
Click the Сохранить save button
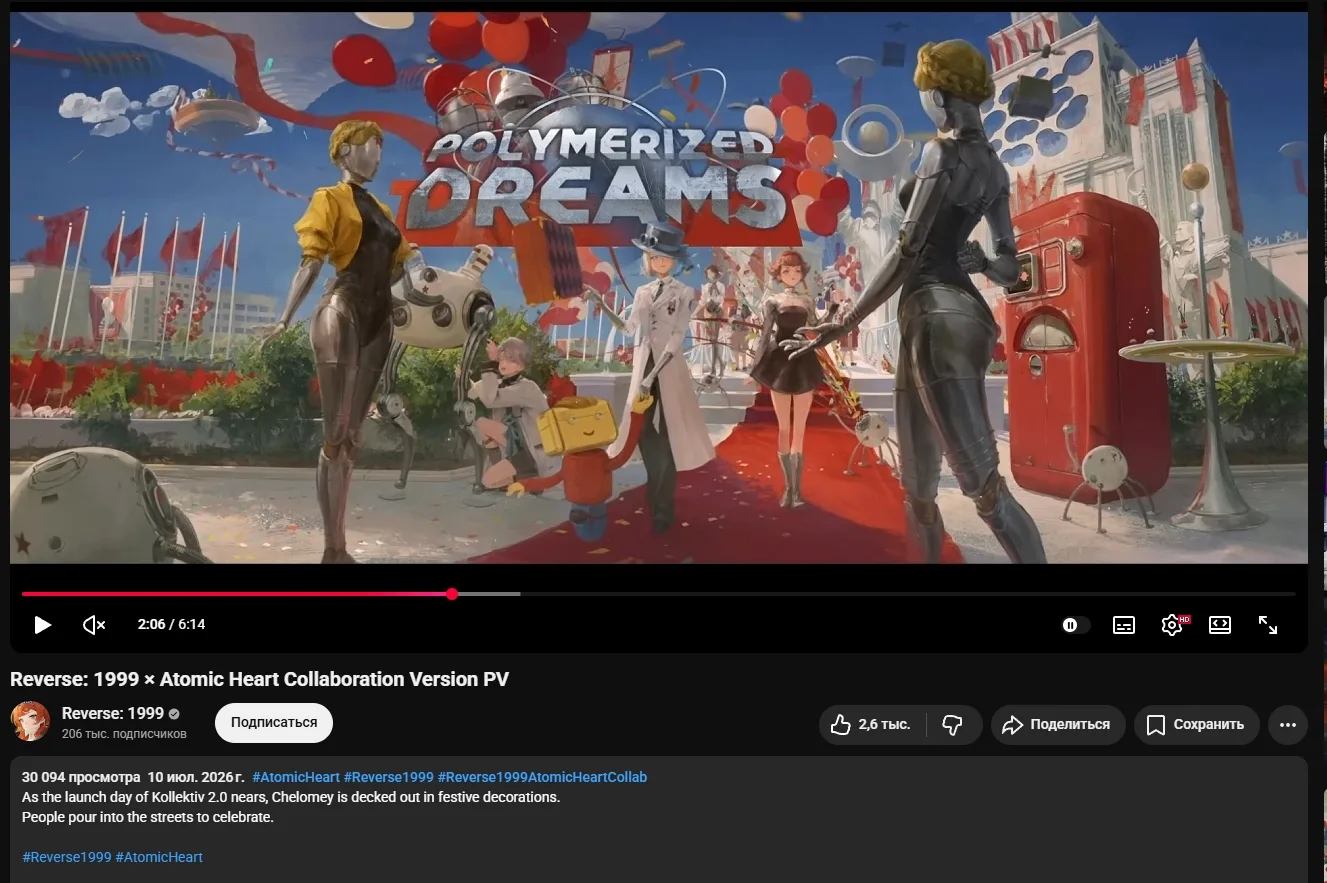1197,725
